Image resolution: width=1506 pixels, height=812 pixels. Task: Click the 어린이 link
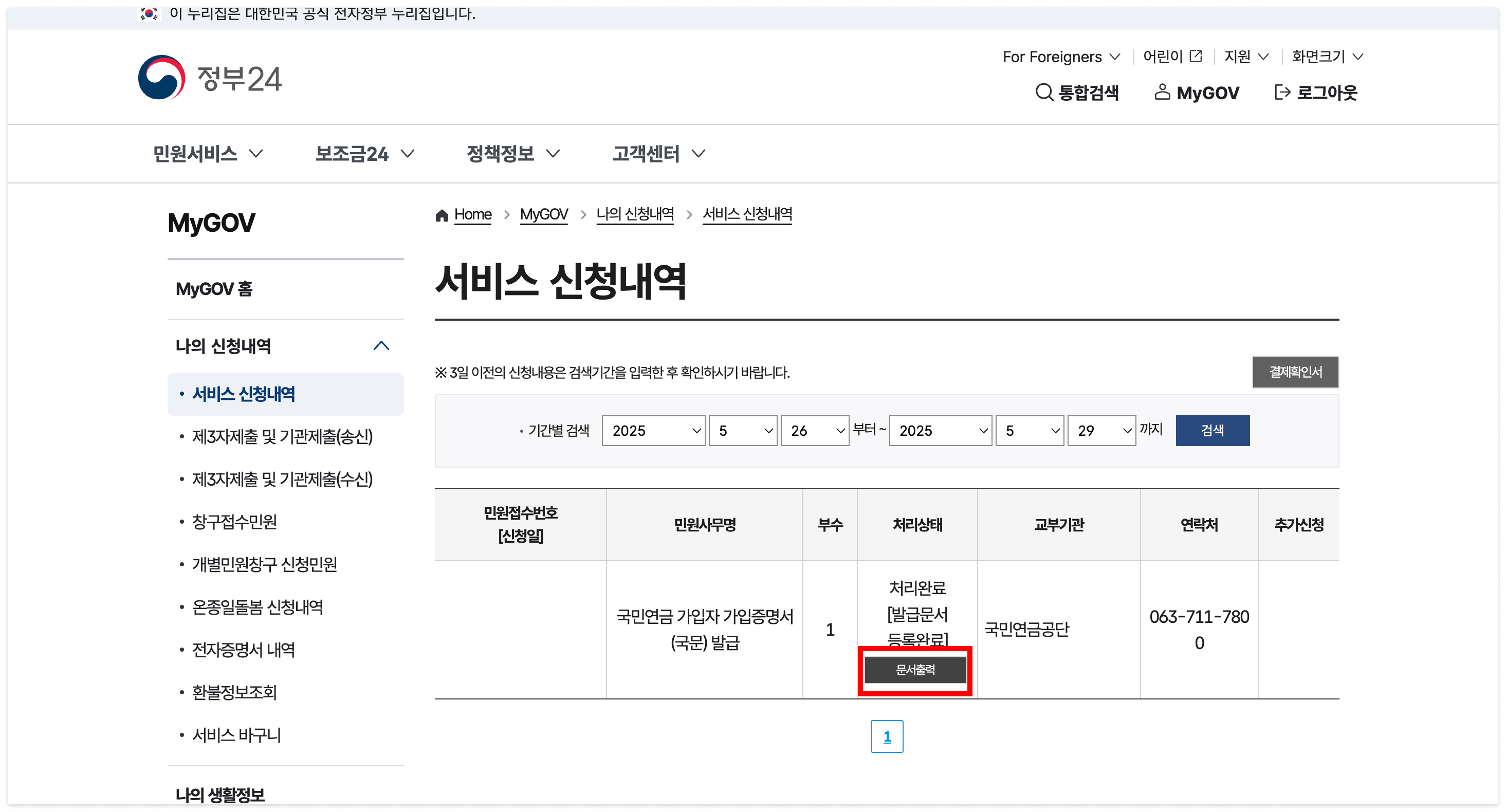coord(1173,56)
